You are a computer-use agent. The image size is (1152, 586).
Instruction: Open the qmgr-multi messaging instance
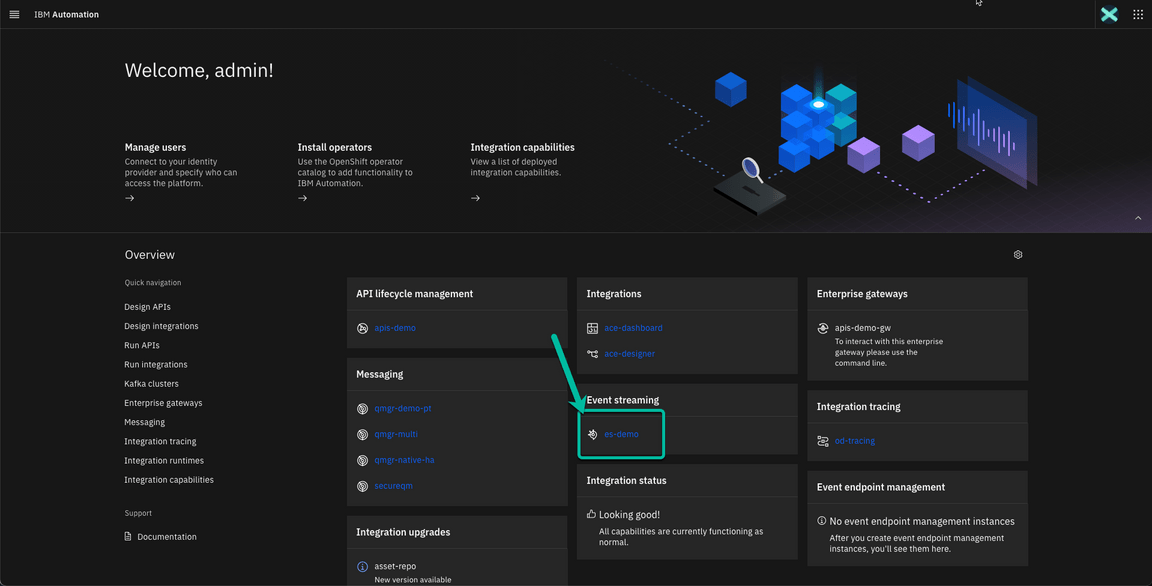pyautogui.click(x=396, y=434)
